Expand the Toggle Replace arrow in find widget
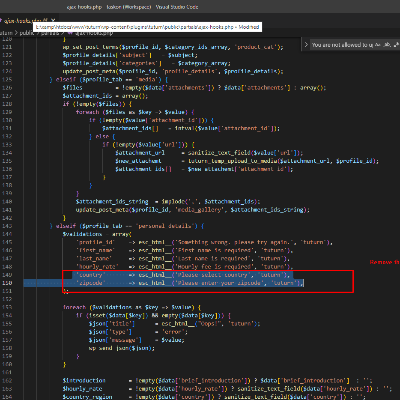 [x=306, y=44]
